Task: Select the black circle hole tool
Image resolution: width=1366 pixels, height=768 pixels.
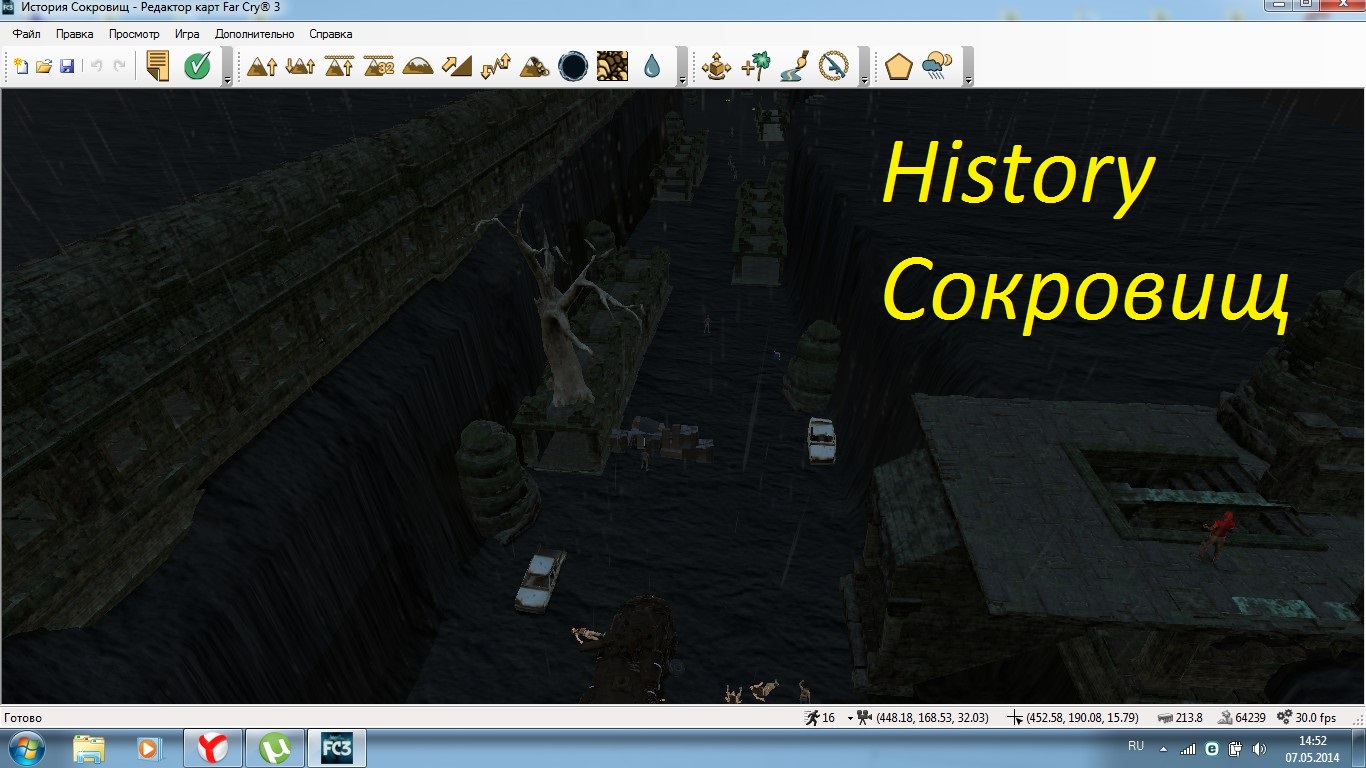Action: (x=572, y=66)
